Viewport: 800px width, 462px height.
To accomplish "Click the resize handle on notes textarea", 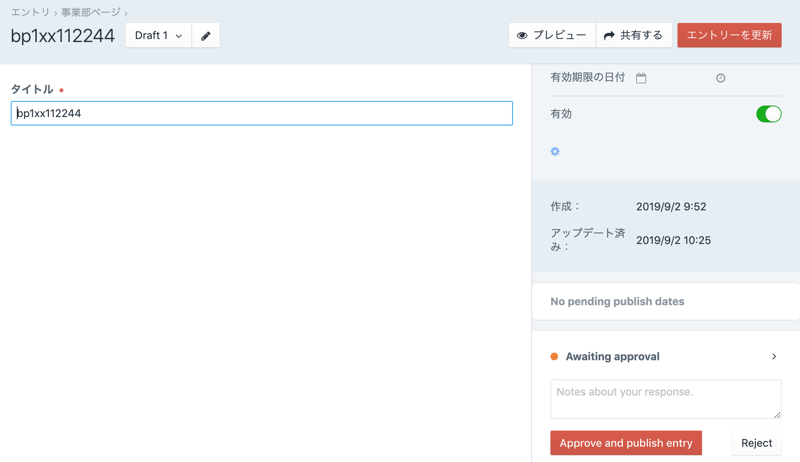I will click(x=776, y=414).
